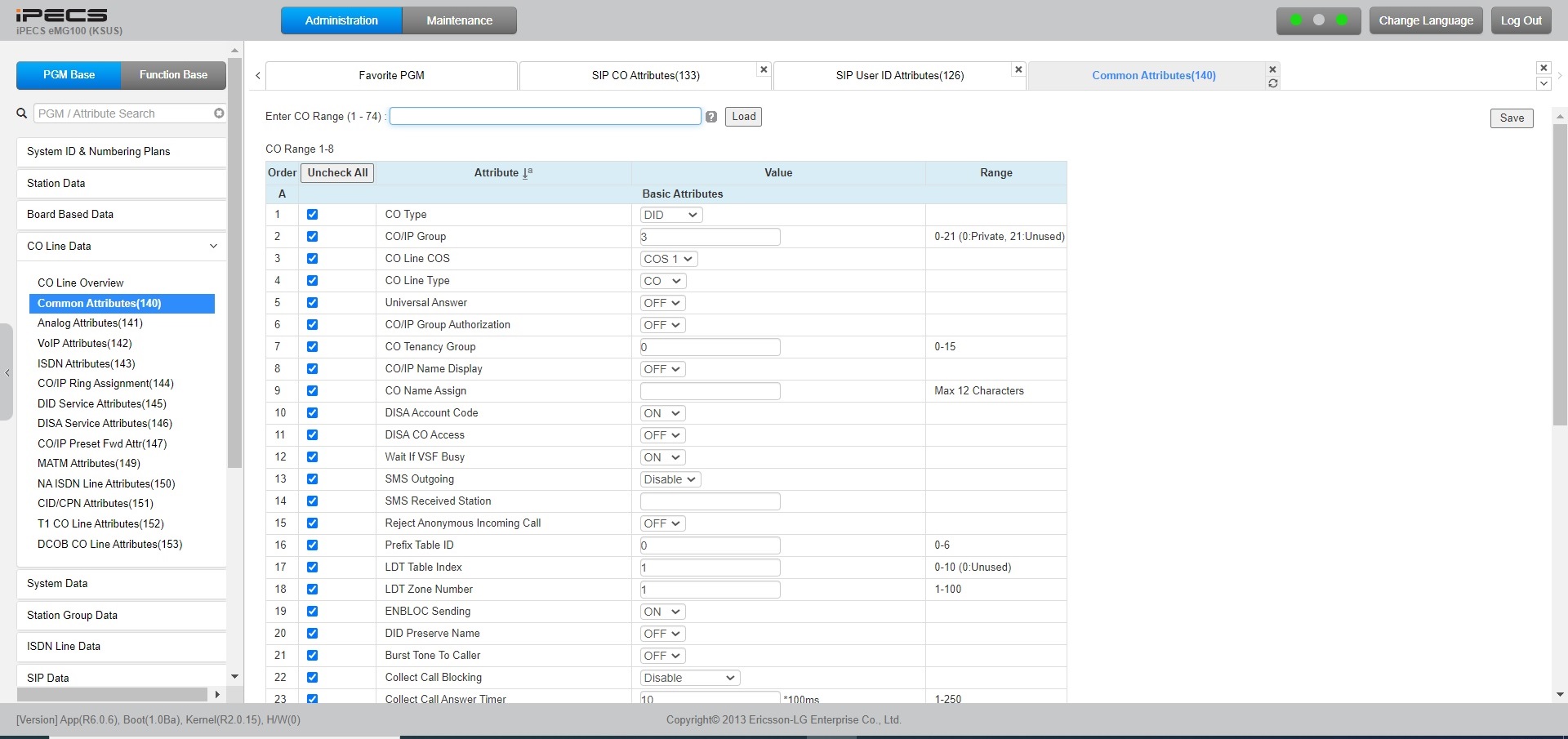
Task: Collapse the left sidebar panel handle
Action: [7, 372]
